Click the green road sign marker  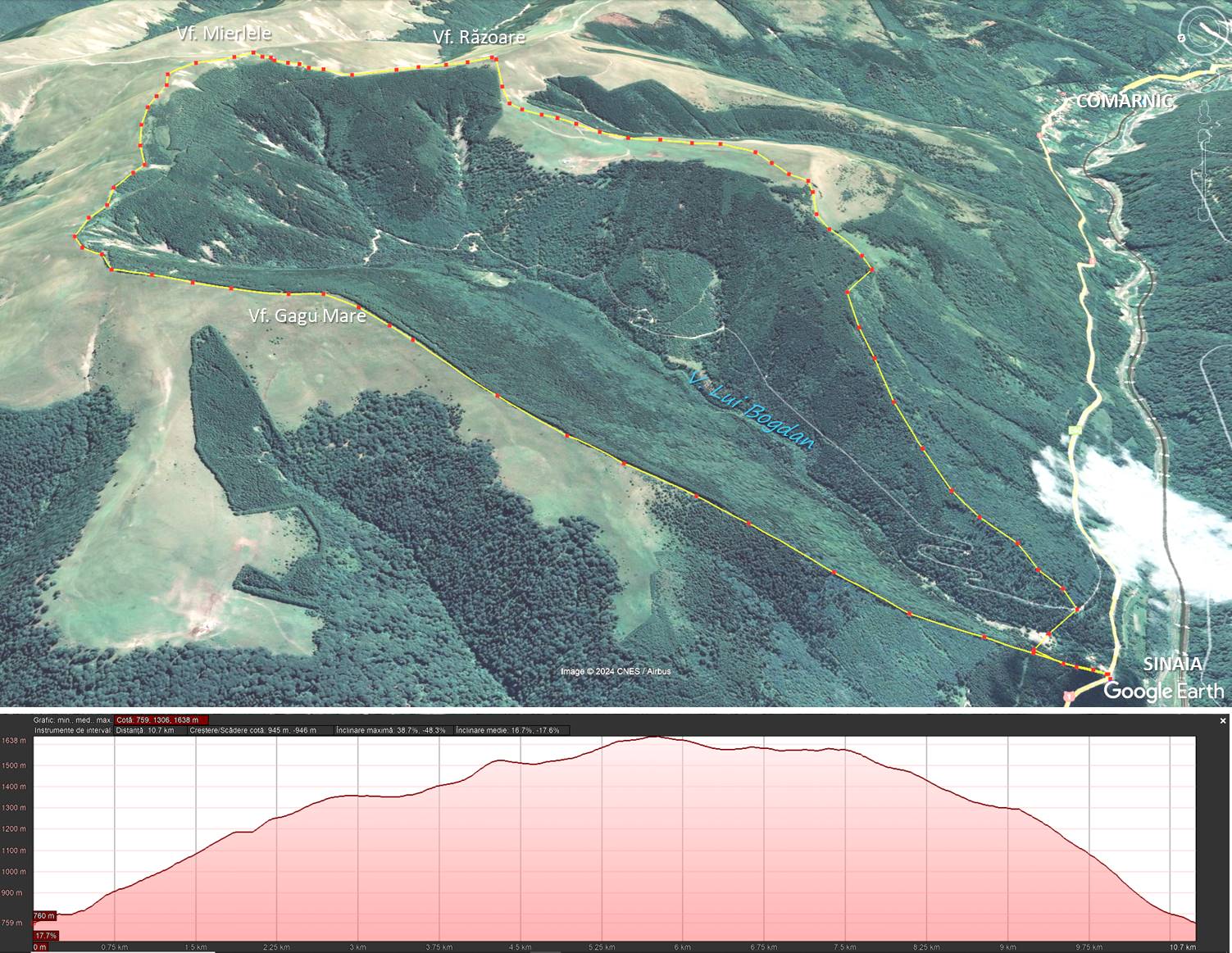[x=1073, y=430]
